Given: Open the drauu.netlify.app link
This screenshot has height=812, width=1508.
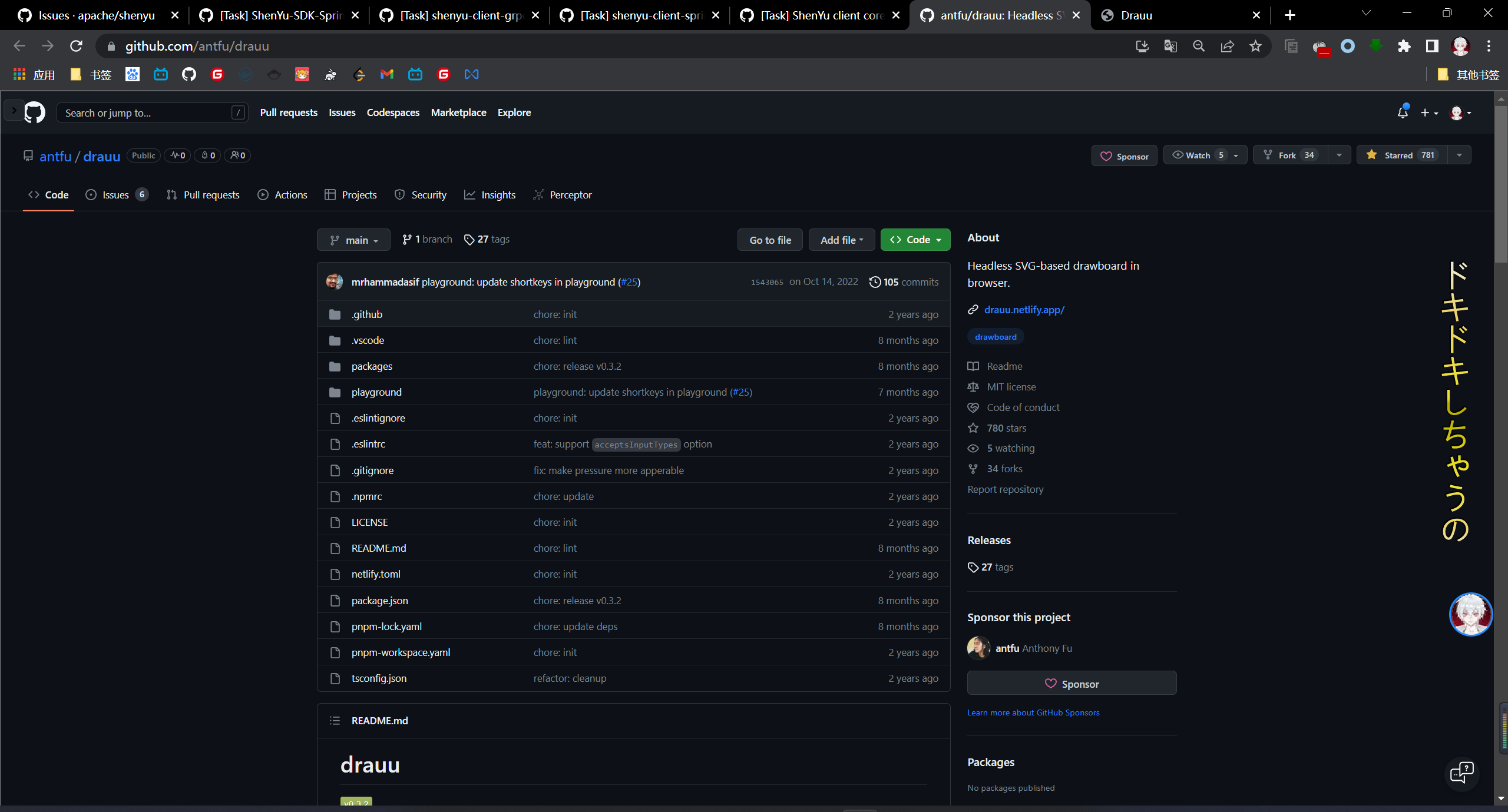Looking at the screenshot, I should pos(1024,310).
